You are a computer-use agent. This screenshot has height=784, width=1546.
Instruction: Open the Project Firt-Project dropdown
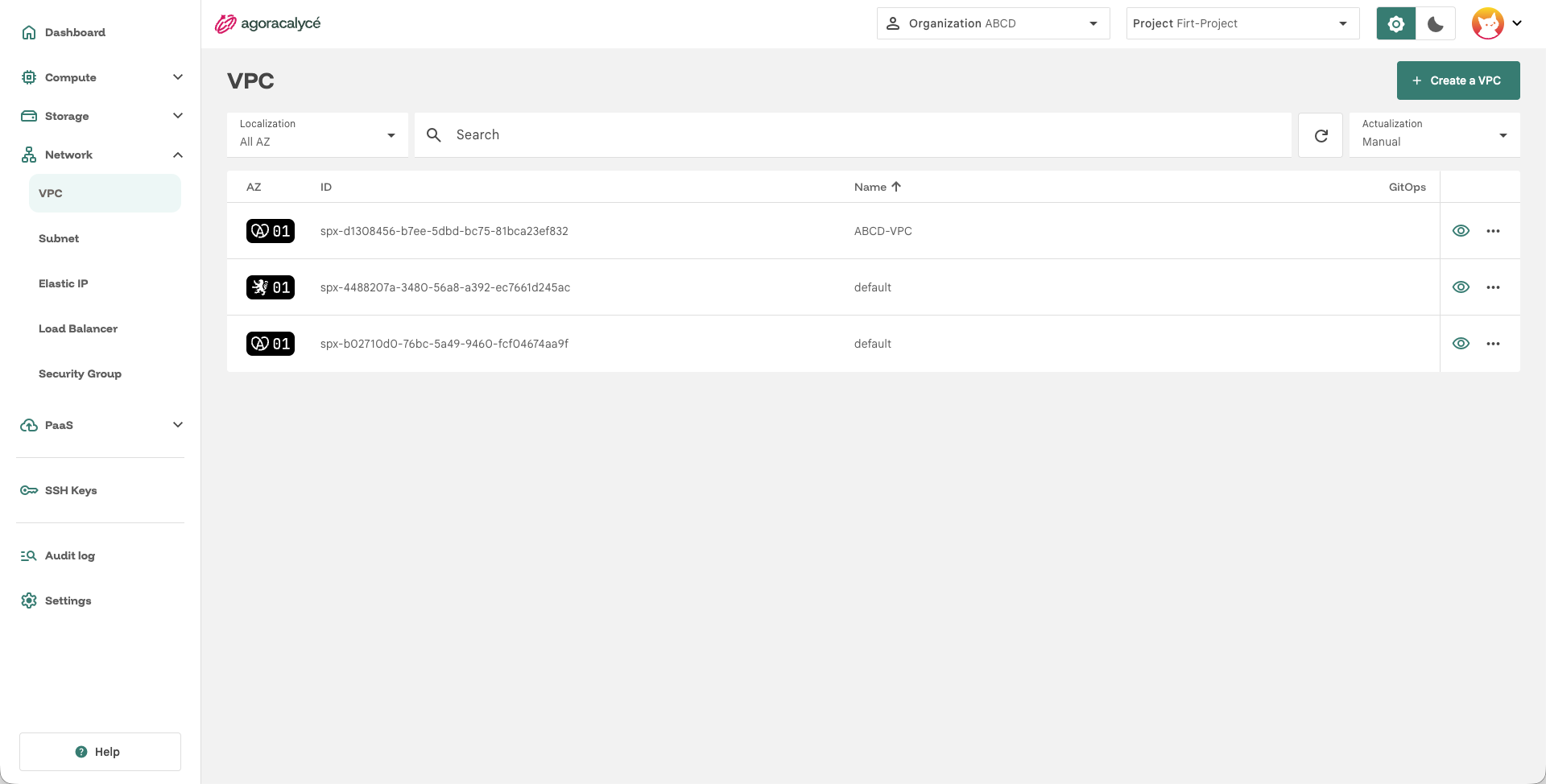1242,23
